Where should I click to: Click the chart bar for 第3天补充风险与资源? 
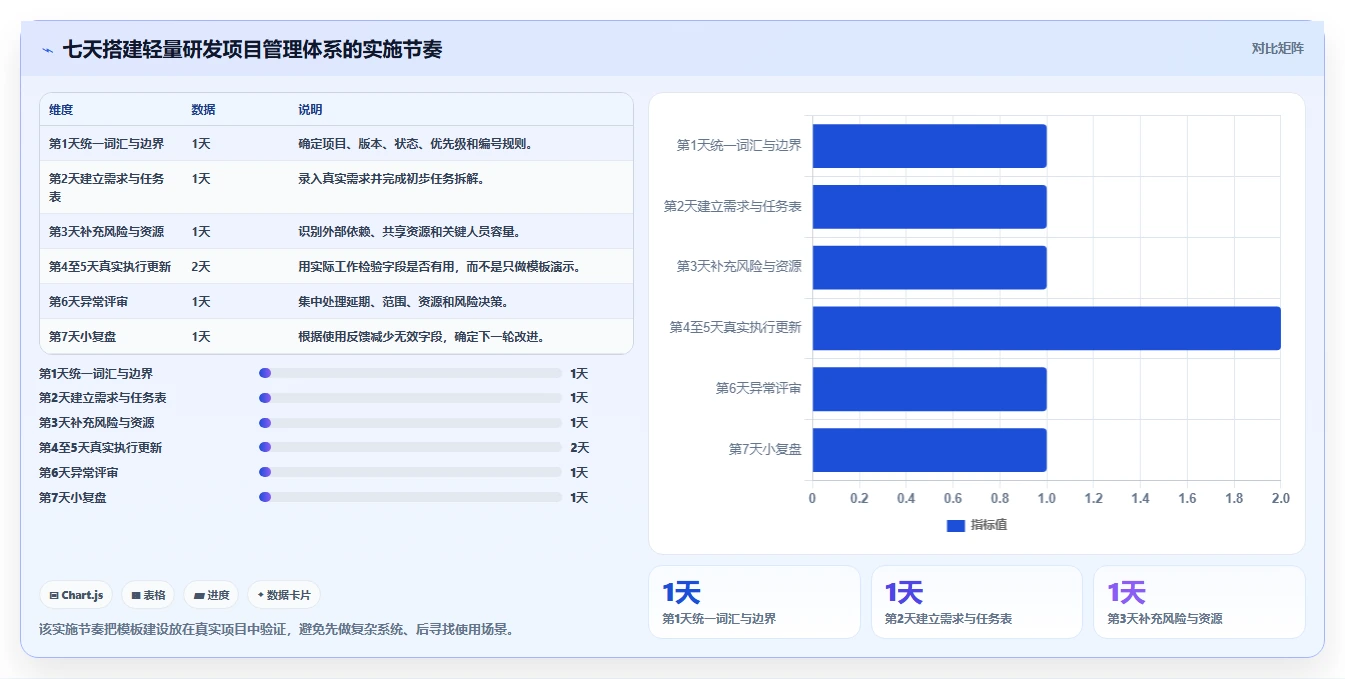pos(929,267)
